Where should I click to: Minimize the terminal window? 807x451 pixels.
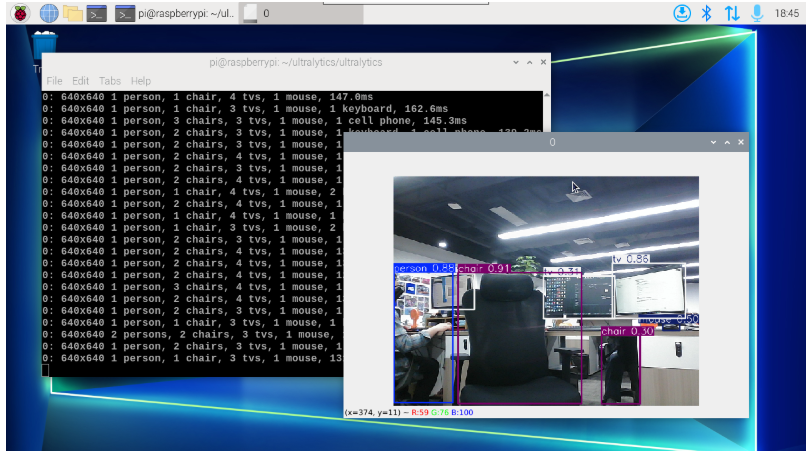pos(516,62)
